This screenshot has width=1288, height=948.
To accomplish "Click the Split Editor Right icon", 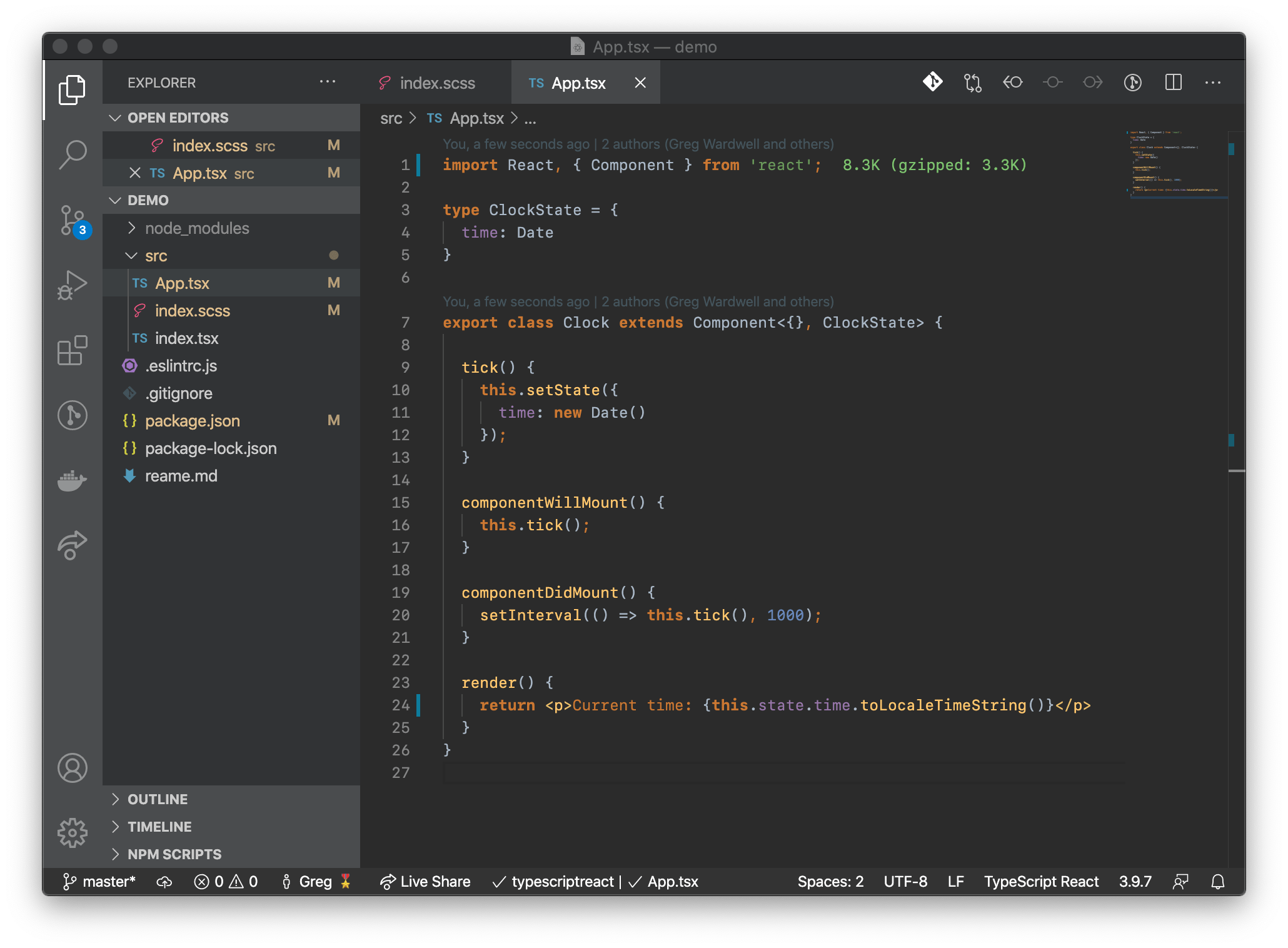I will 1173,83.
